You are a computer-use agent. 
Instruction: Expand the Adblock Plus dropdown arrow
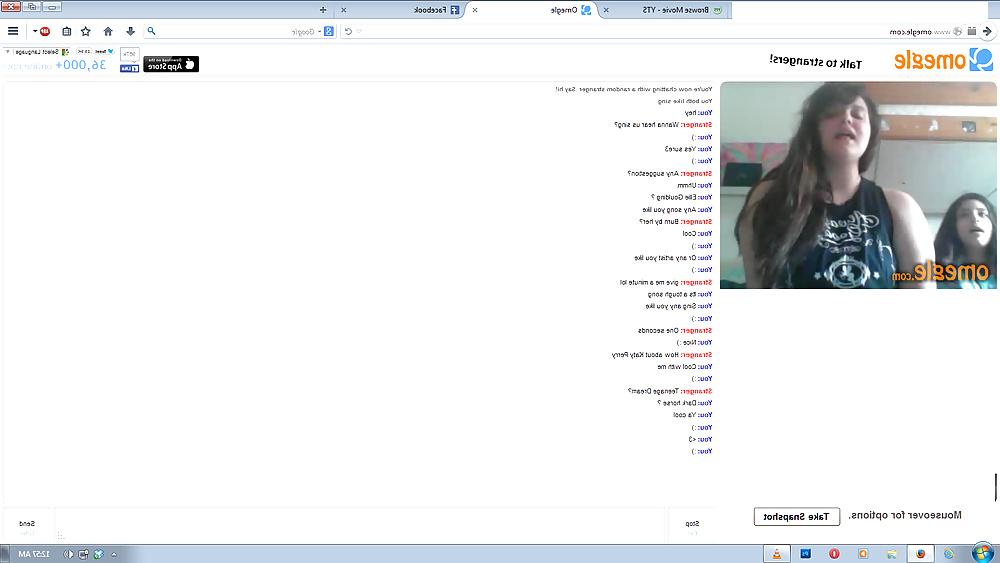pos(35,31)
